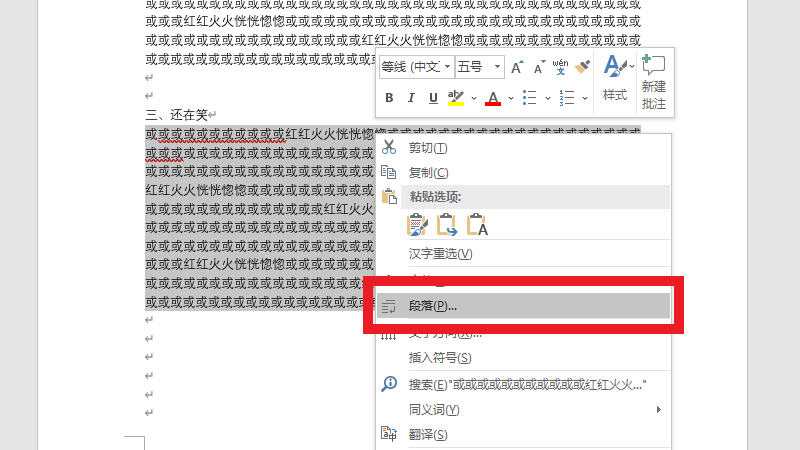Viewport: 800px width, 450px height.
Task: Click the shrink font size icon
Action: pos(539,67)
